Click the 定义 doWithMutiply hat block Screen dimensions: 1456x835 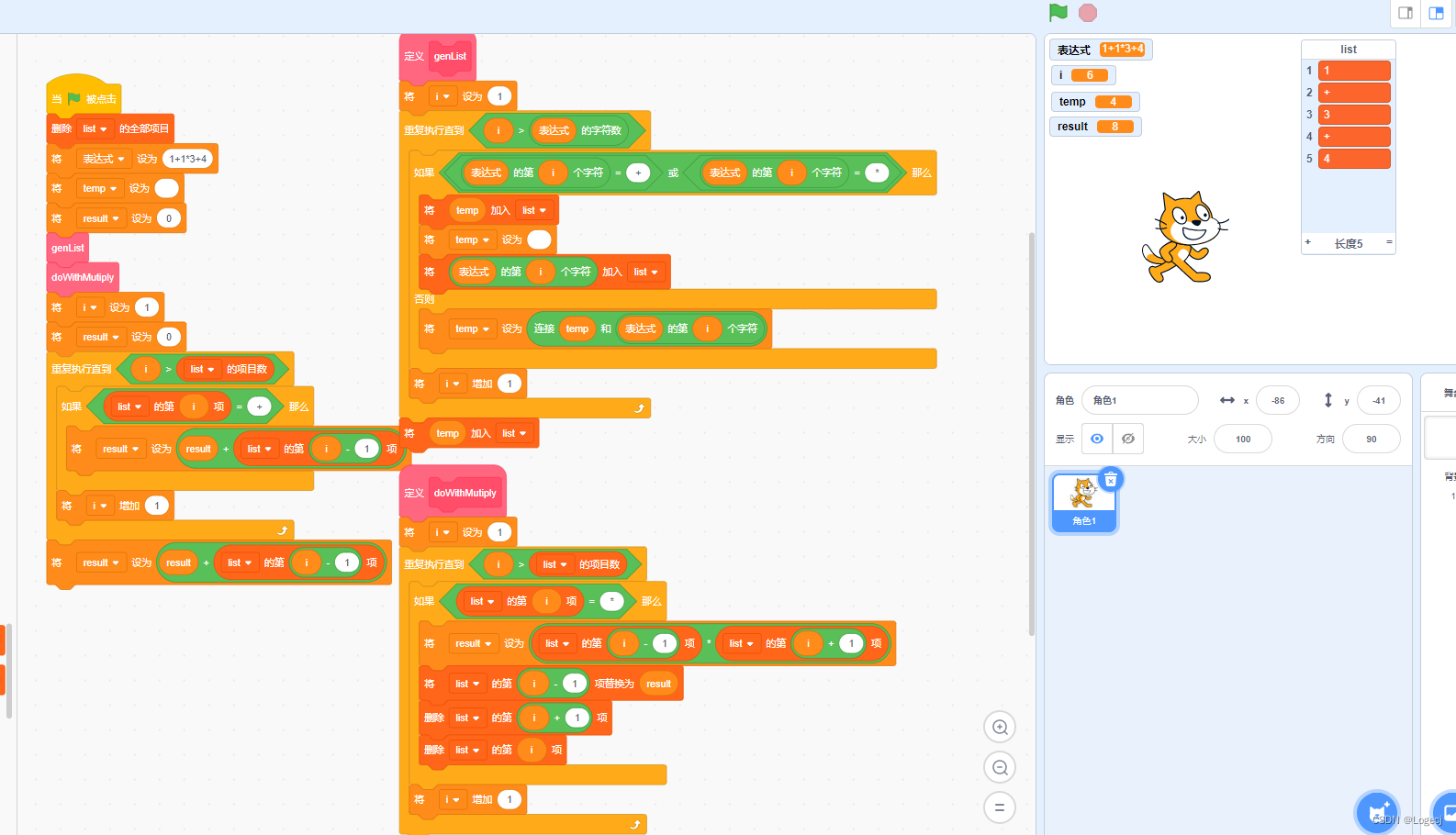click(453, 492)
